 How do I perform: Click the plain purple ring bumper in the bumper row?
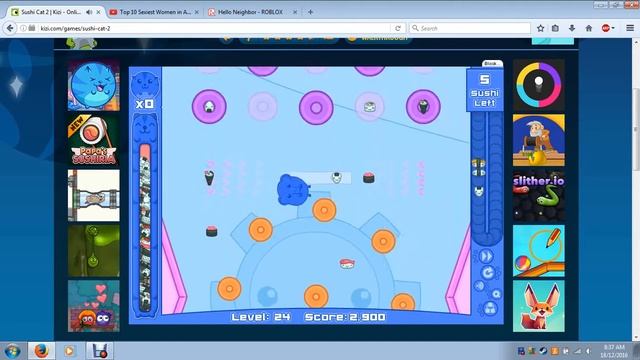pyautogui.click(x=316, y=108)
